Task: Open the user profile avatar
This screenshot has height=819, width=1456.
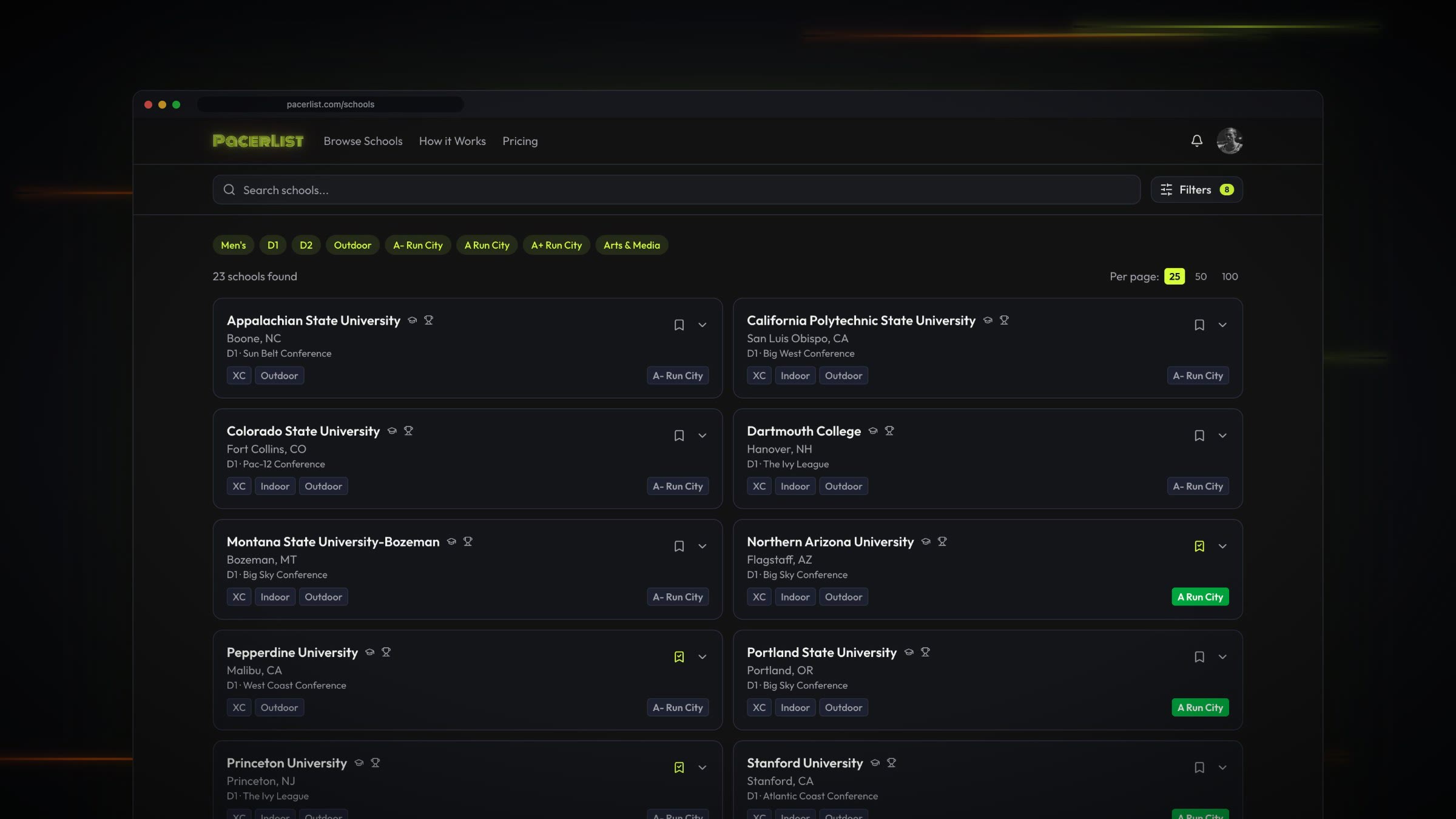Action: [x=1229, y=141]
